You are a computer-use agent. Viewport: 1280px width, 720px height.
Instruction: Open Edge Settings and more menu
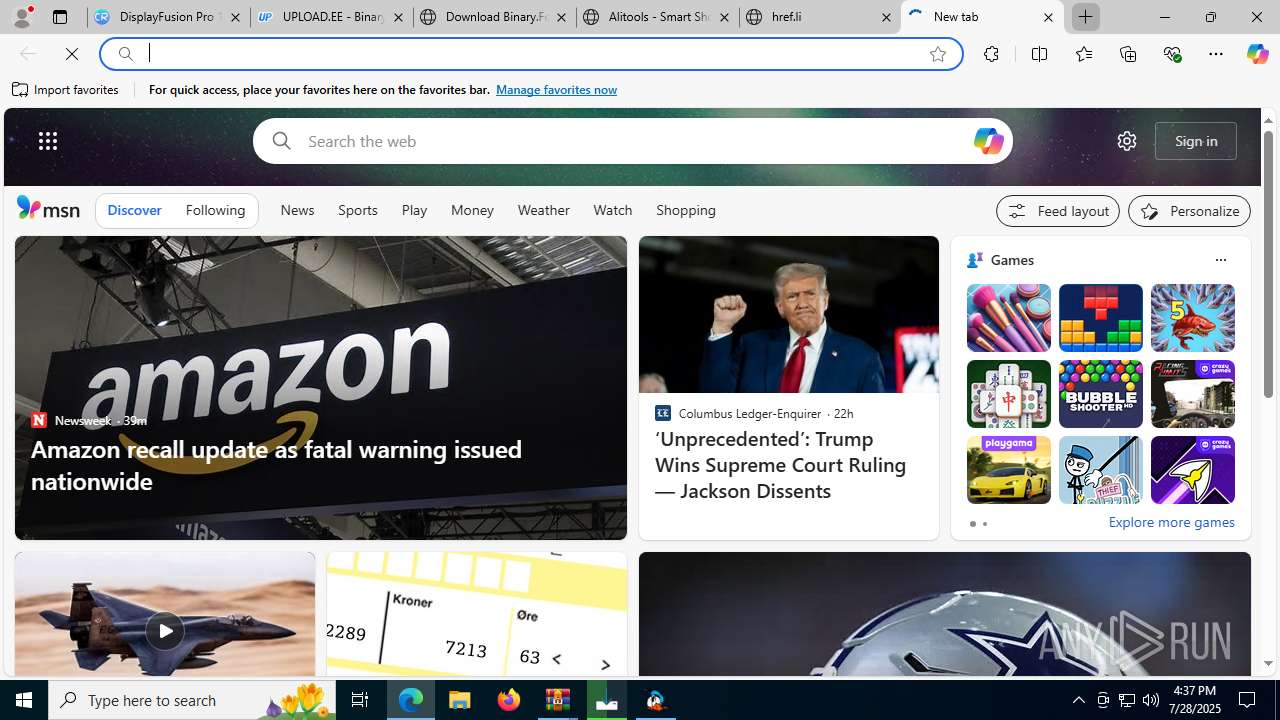pyautogui.click(x=1216, y=54)
